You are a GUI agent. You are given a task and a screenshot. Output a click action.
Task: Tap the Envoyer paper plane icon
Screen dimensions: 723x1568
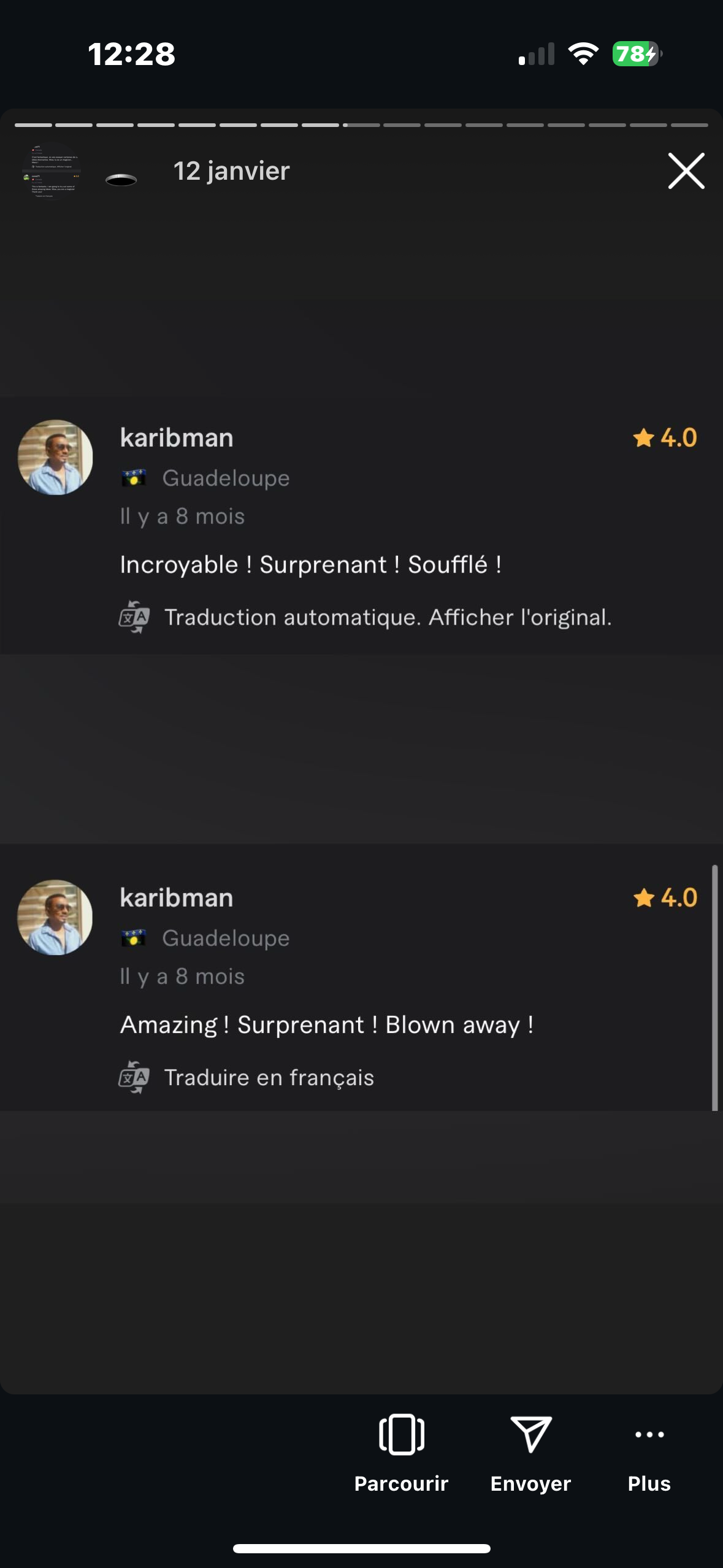(531, 1434)
